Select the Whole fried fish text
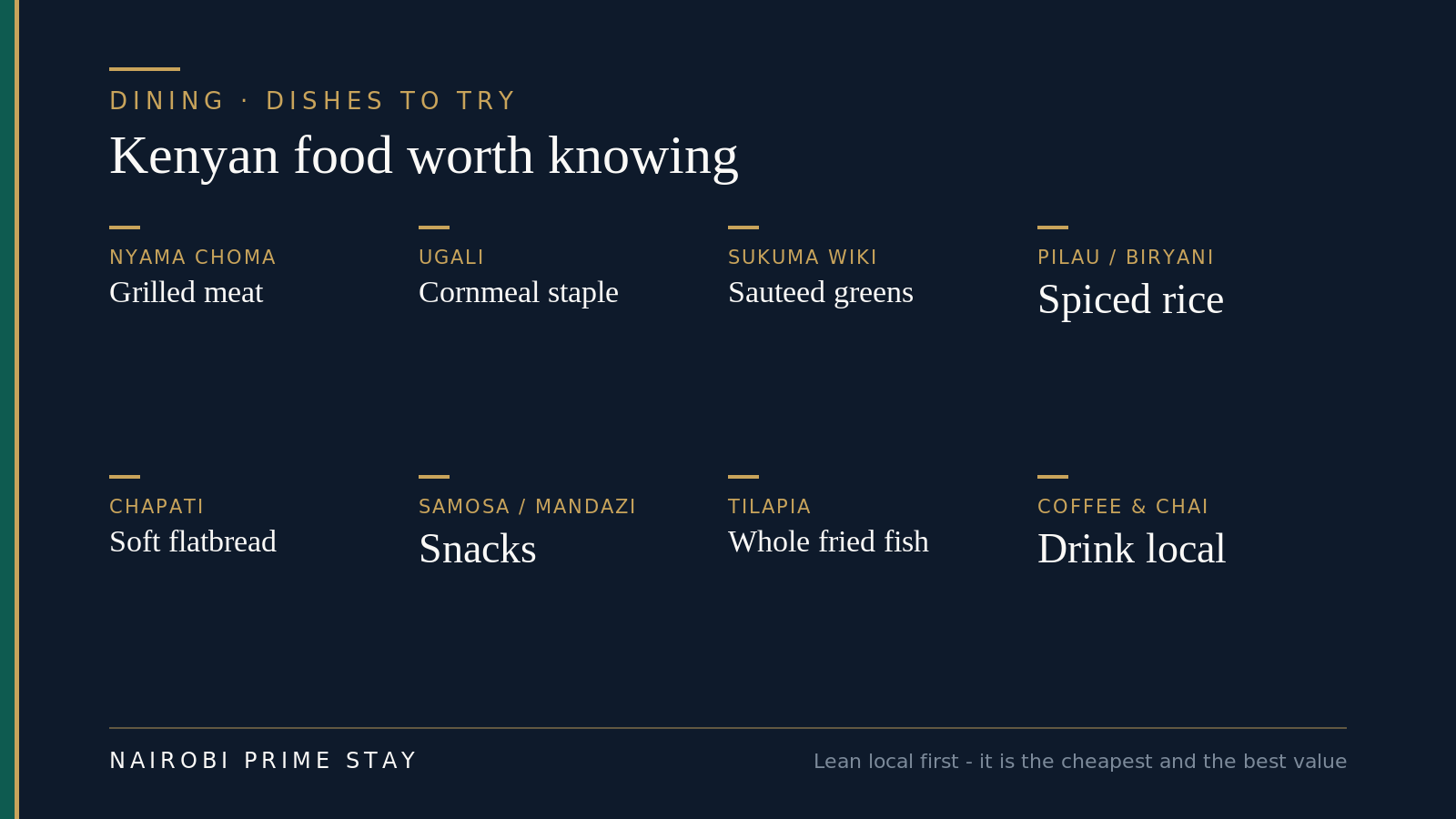 click(x=828, y=541)
